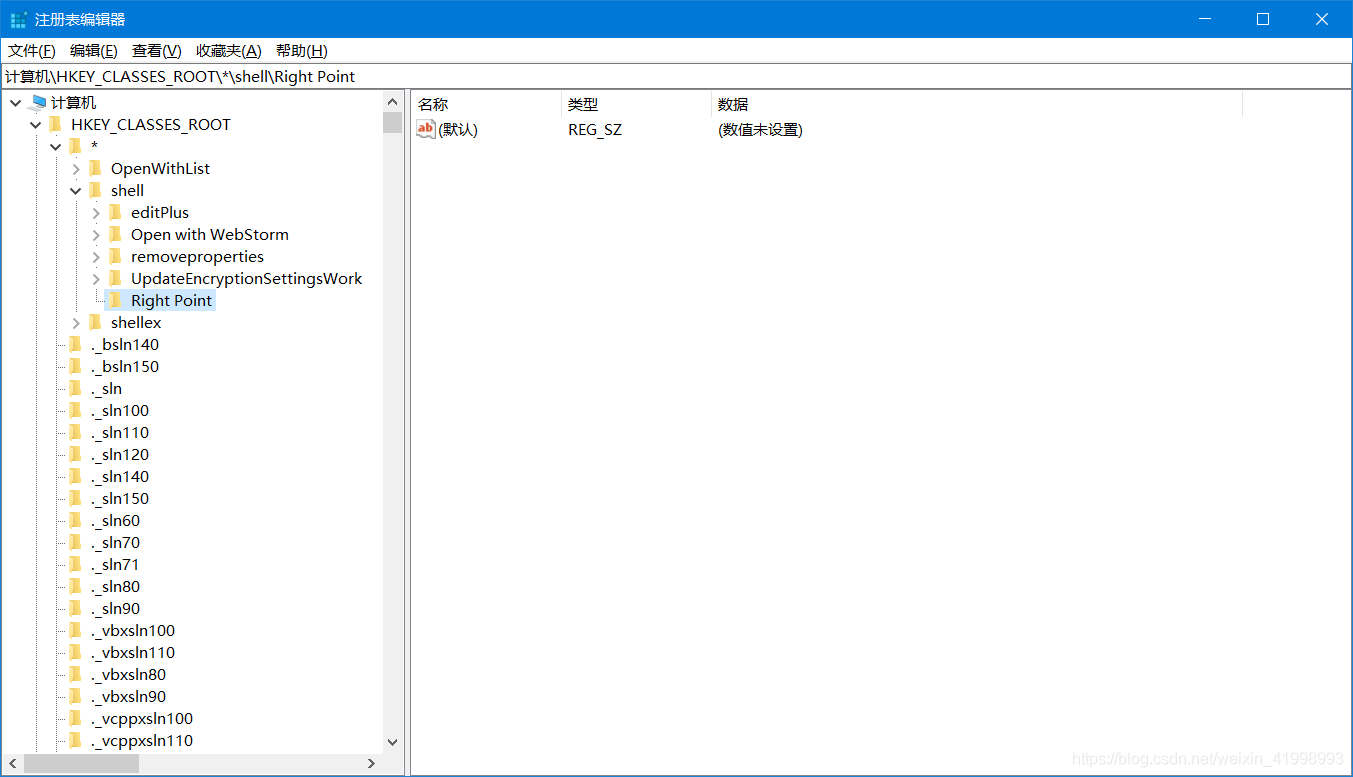Click the tree's horizontal scrollbar thumb
1353x777 pixels.
pos(81,763)
